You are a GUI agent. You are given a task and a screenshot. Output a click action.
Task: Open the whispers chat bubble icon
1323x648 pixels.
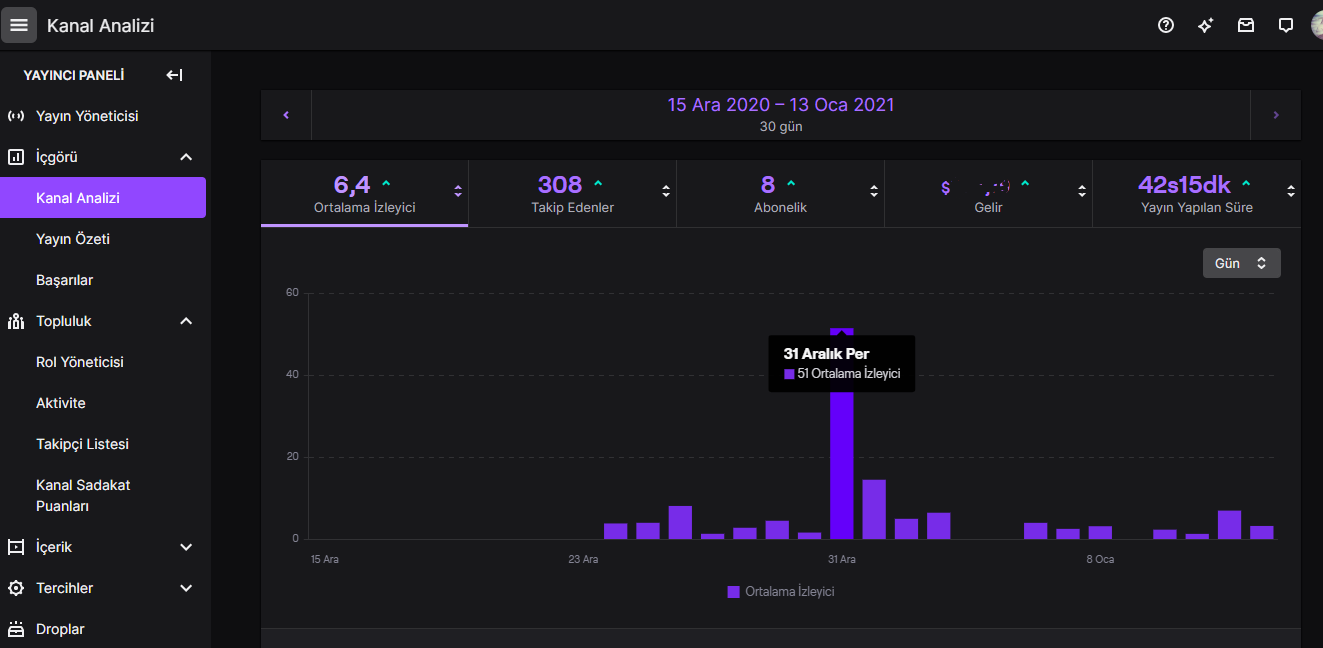pyautogui.click(x=1286, y=25)
